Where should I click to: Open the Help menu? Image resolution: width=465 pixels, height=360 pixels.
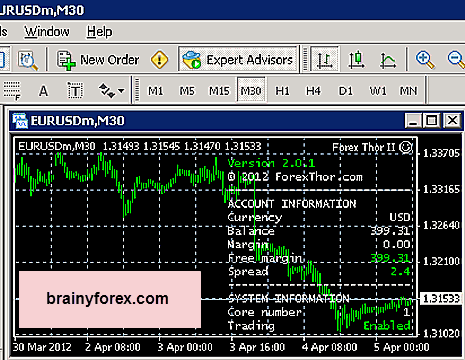click(99, 32)
